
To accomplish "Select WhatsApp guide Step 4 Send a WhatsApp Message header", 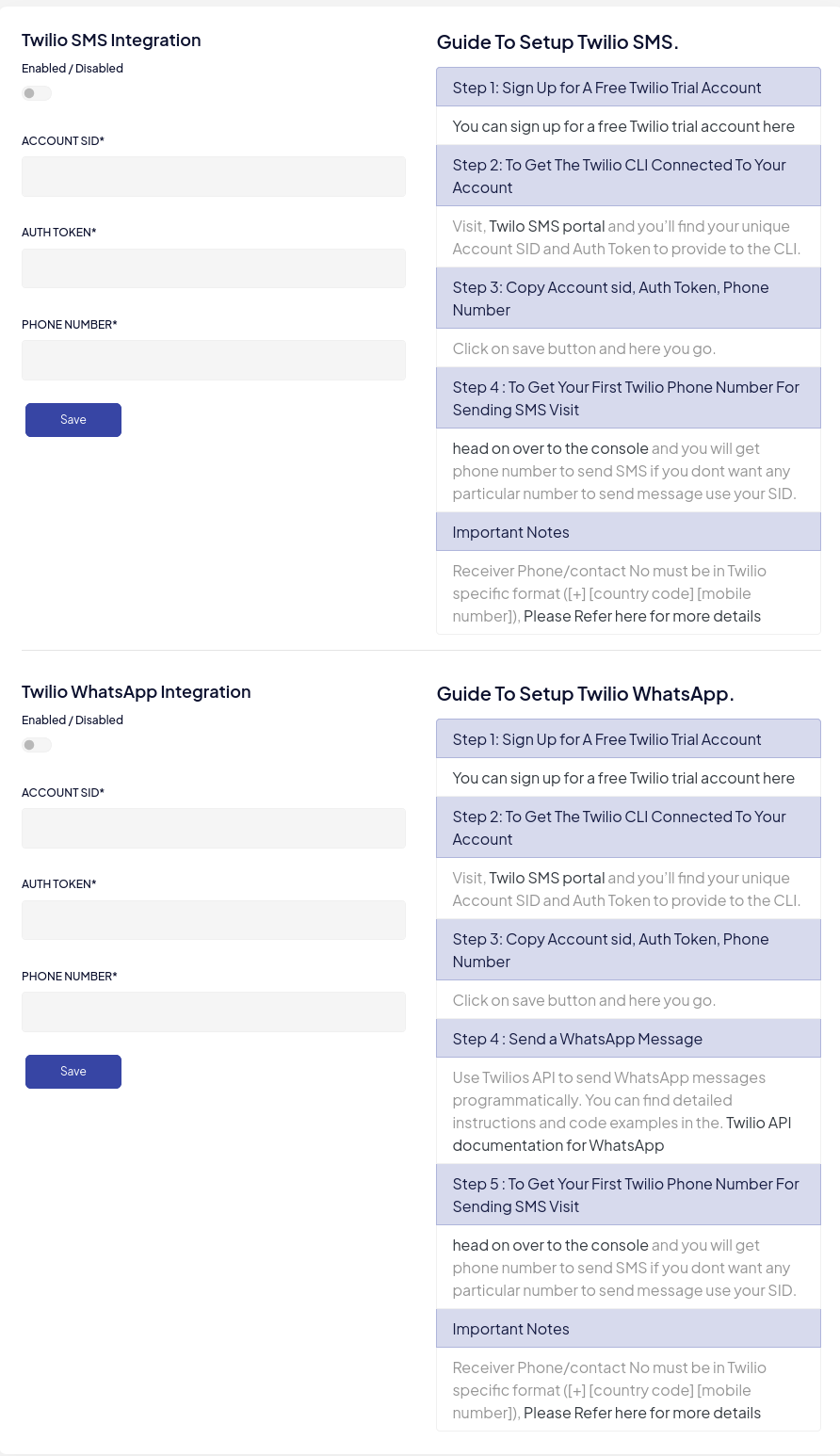I will 628,1039.
